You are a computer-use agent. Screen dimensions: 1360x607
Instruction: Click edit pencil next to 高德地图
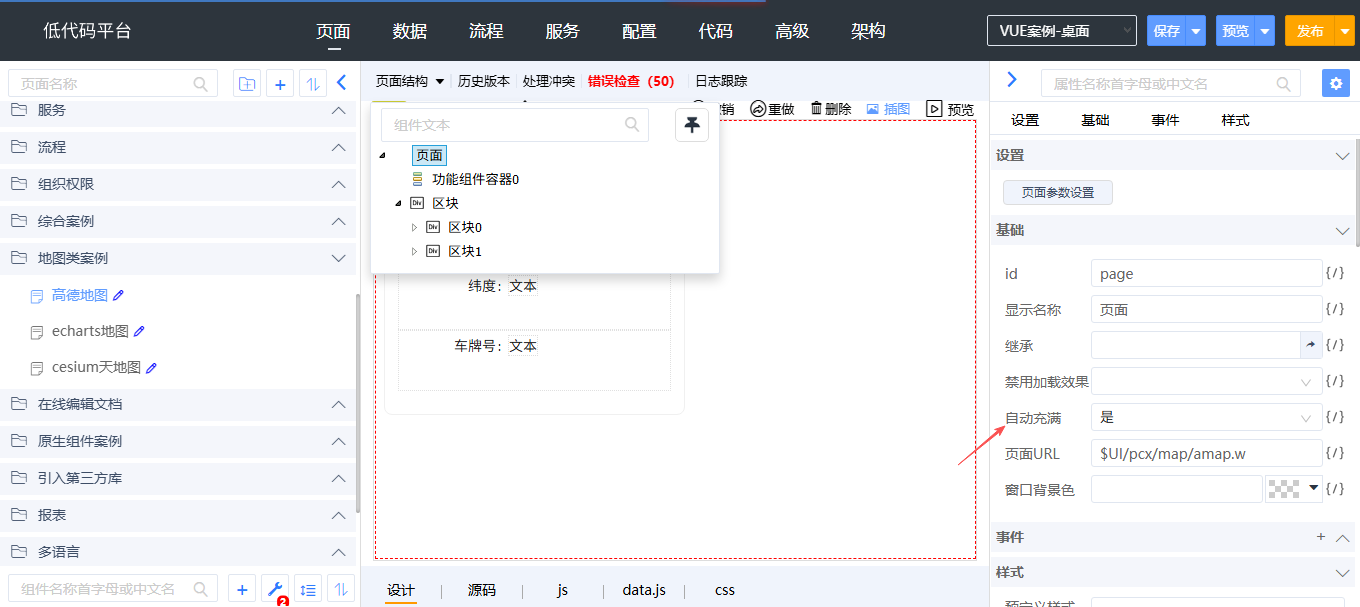(x=119, y=295)
